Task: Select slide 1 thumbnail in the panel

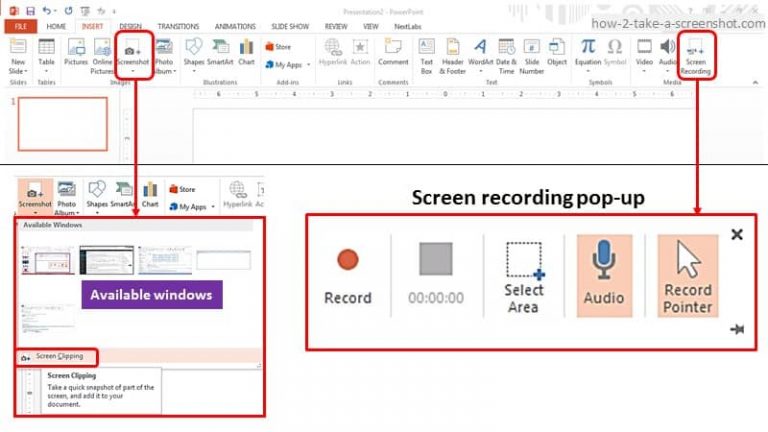Action: [63, 123]
